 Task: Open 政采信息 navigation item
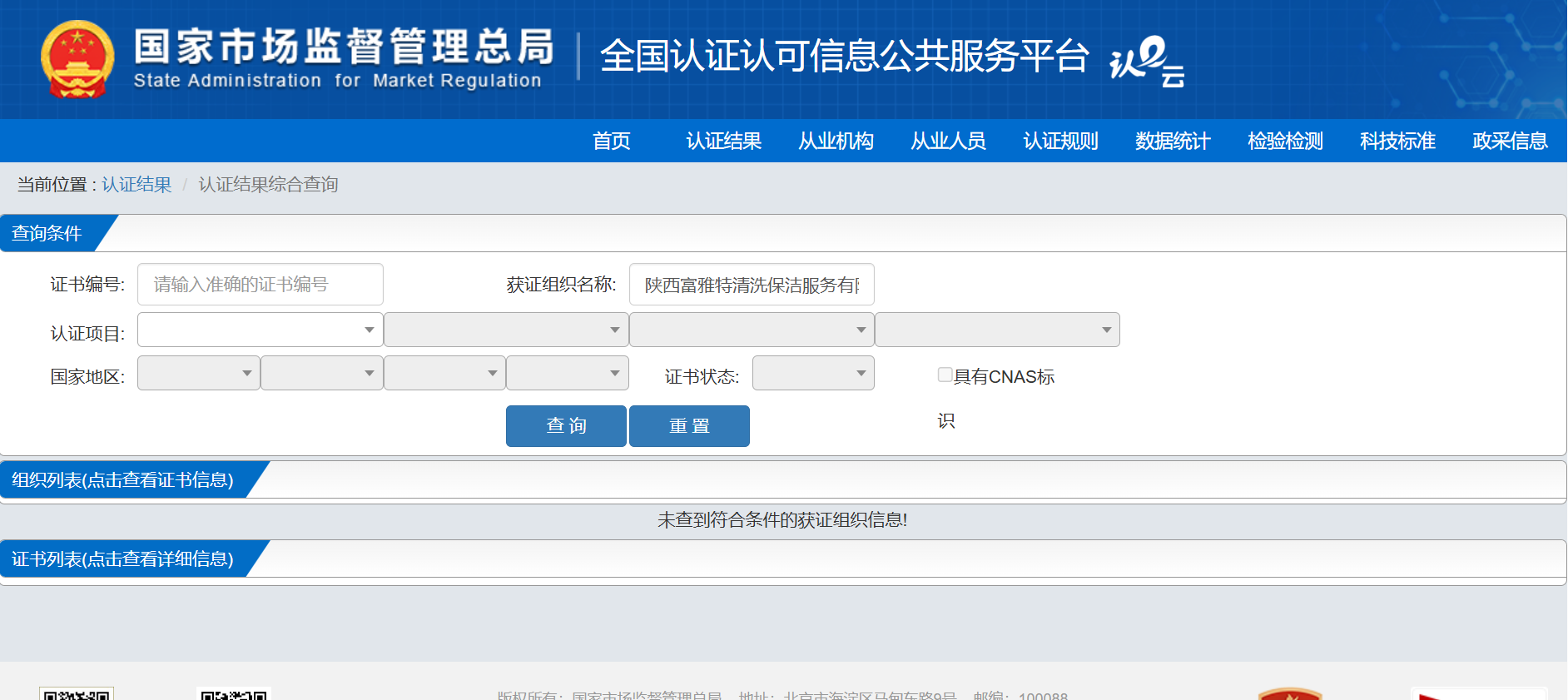(1511, 141)
